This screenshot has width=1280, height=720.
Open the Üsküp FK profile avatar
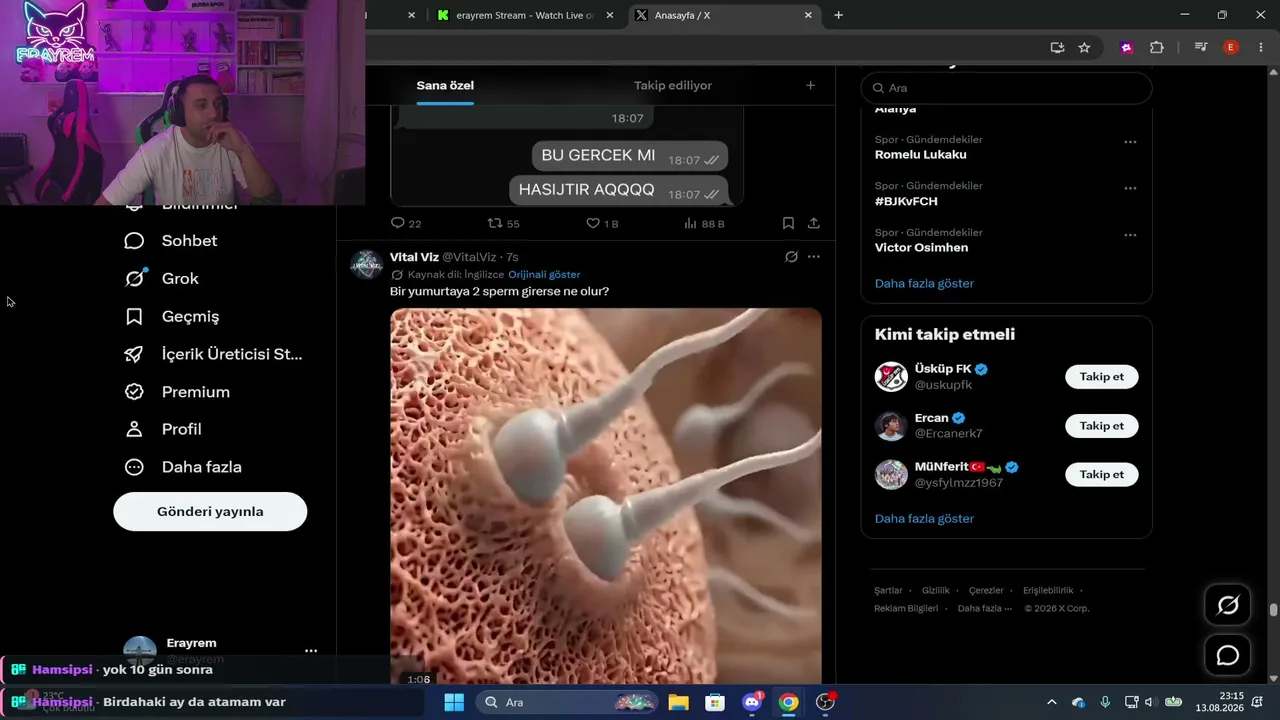coord(891,377)
